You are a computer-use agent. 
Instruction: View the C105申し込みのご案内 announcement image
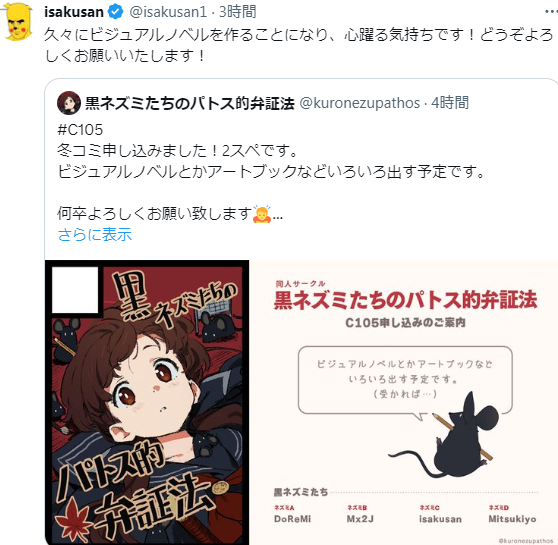pos(404,402)
